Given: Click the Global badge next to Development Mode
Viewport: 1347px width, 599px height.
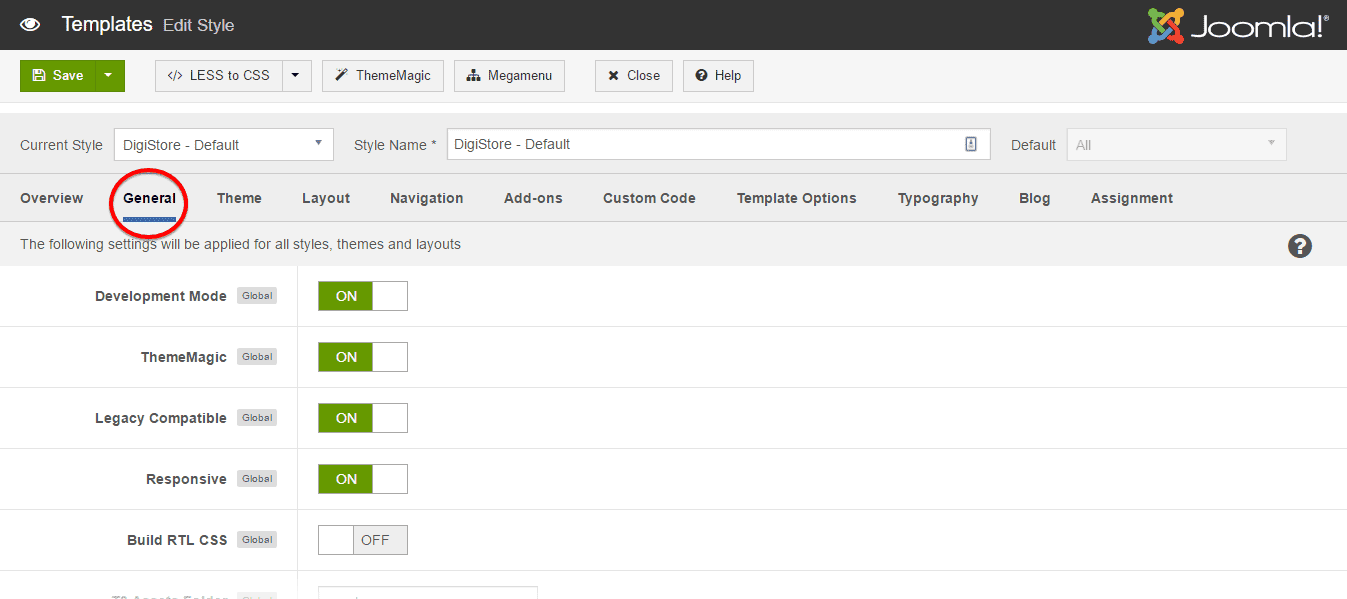Looking at the screenshot, I should 257,296.
